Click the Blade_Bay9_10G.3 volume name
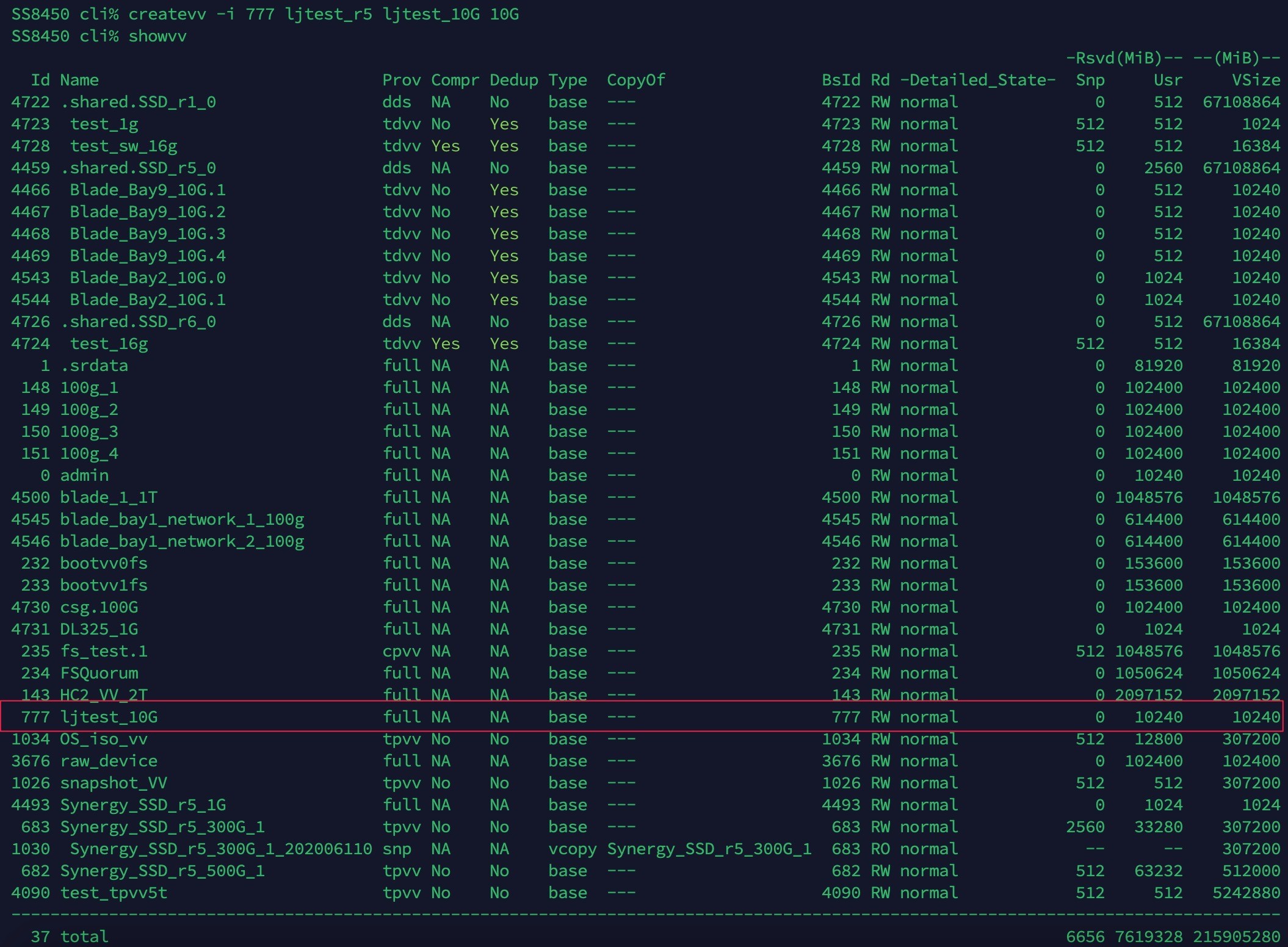Screen dimensions: 1288x947 (148, 234)
